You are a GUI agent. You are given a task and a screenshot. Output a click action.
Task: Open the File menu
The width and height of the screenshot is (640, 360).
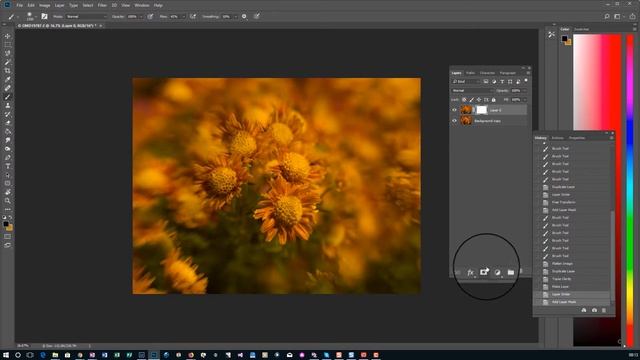[x=19, y=5]
